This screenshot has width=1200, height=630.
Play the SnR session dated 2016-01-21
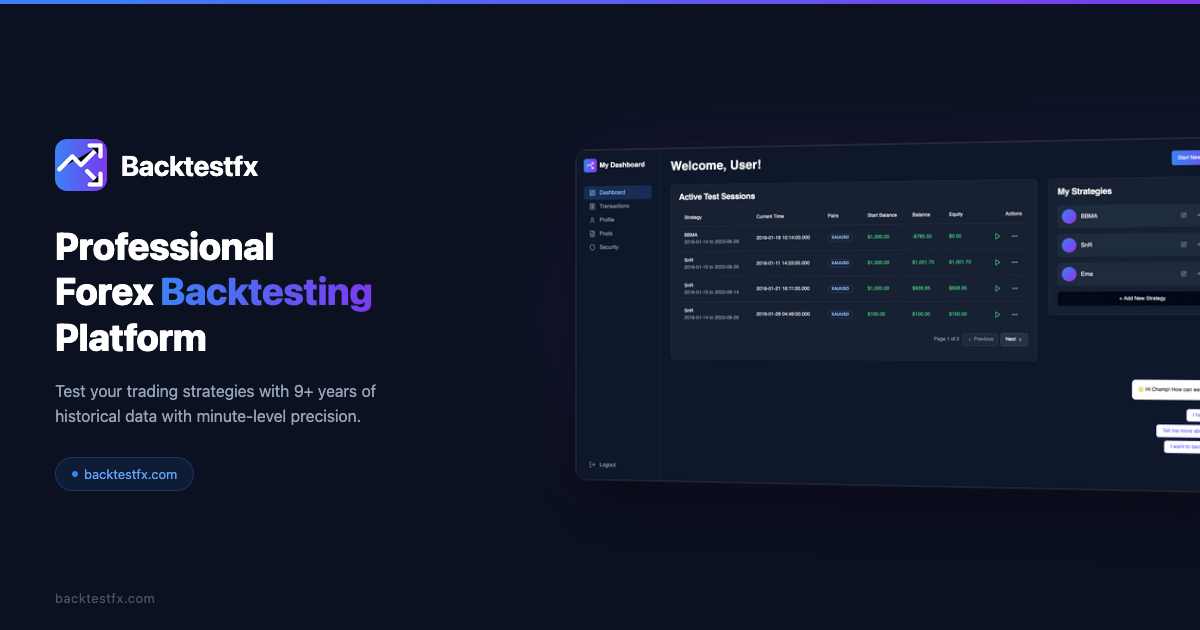tap(997, 288)
